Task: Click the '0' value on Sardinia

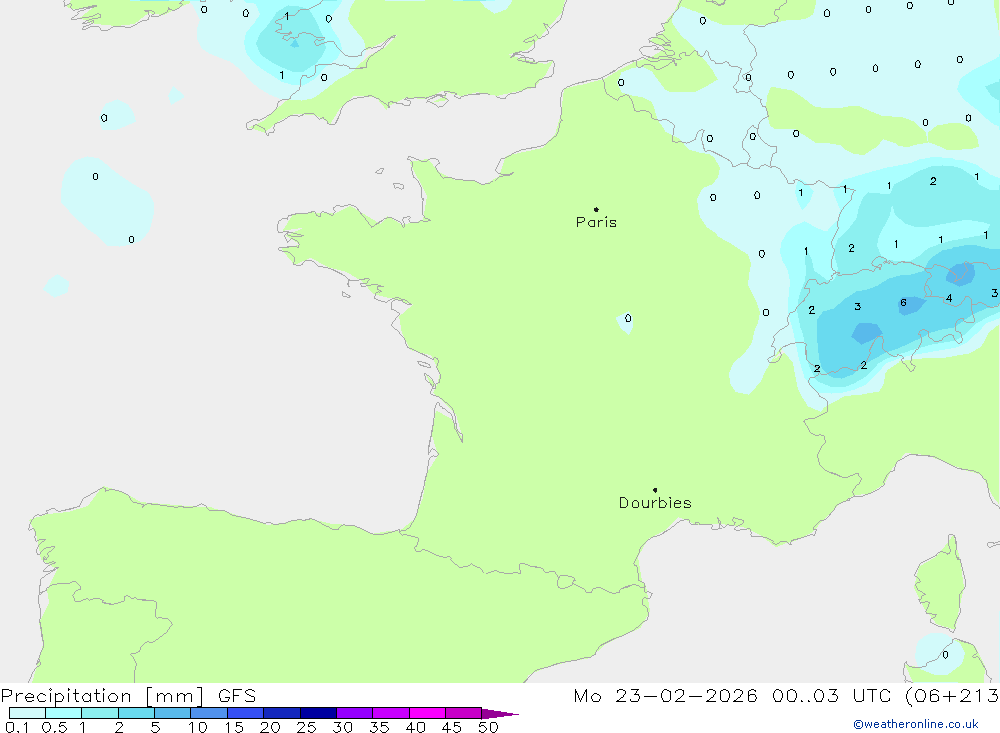Action: tap(945, 655)
